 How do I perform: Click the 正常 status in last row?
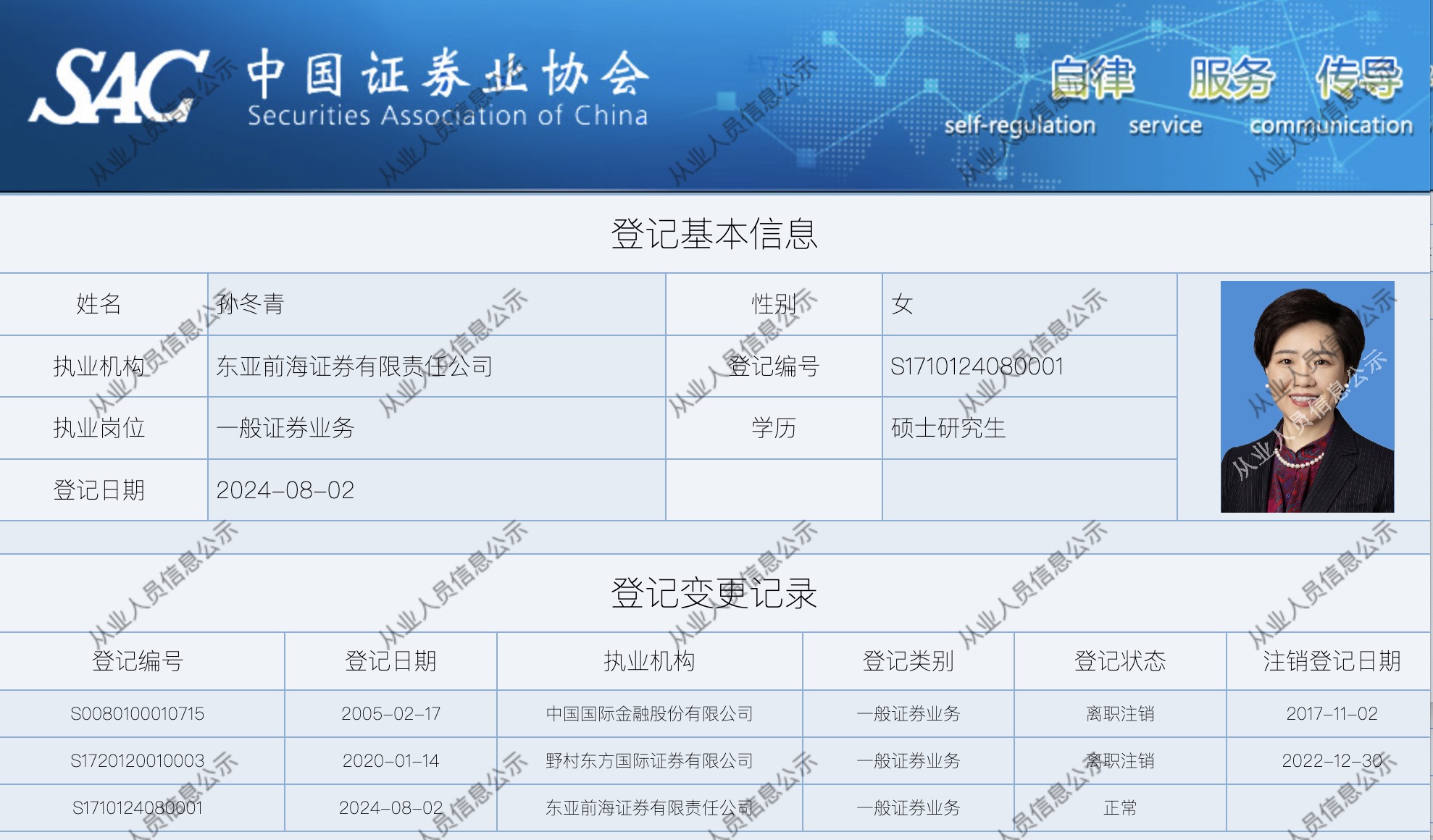pyautogui.click(x=1119, y=808)
